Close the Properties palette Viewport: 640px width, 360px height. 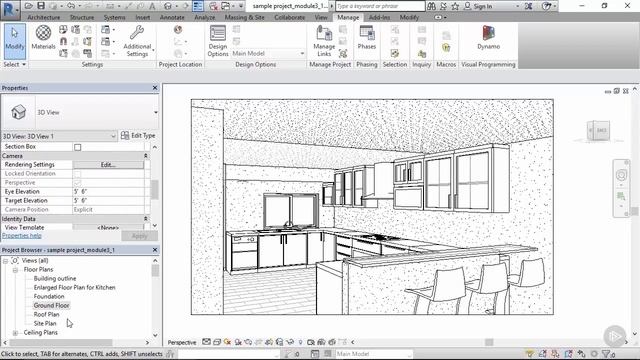155,88
